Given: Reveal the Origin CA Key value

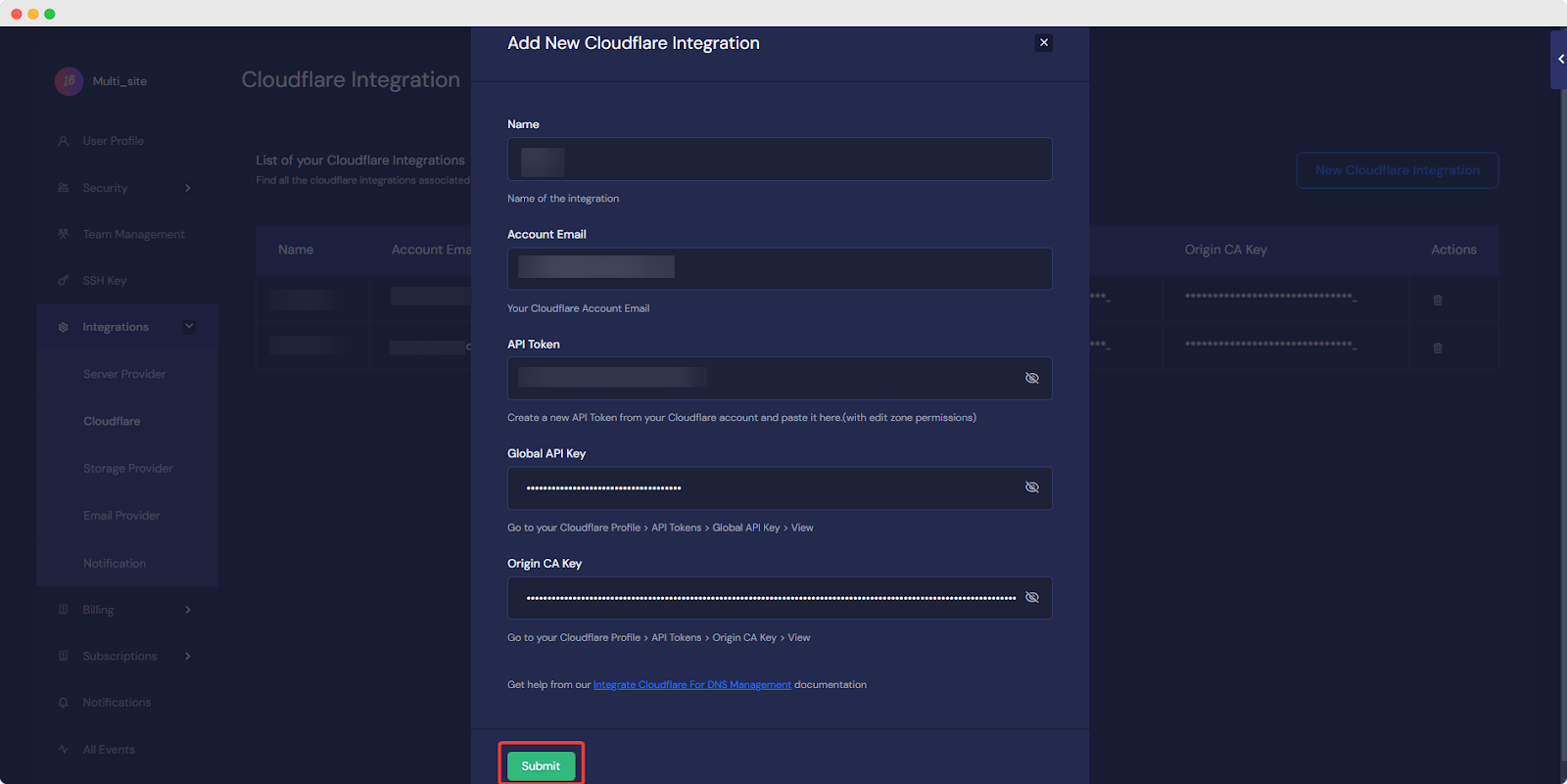Looking at the screenshot, I should pyautogui.click(x=1031, y=597).
